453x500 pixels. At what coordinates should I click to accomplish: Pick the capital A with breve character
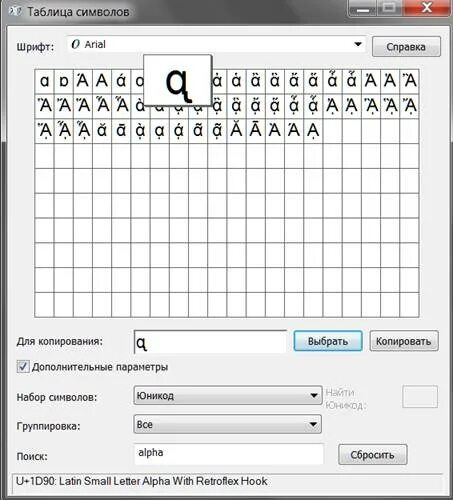pyautogui.click(x=236, y=131)
